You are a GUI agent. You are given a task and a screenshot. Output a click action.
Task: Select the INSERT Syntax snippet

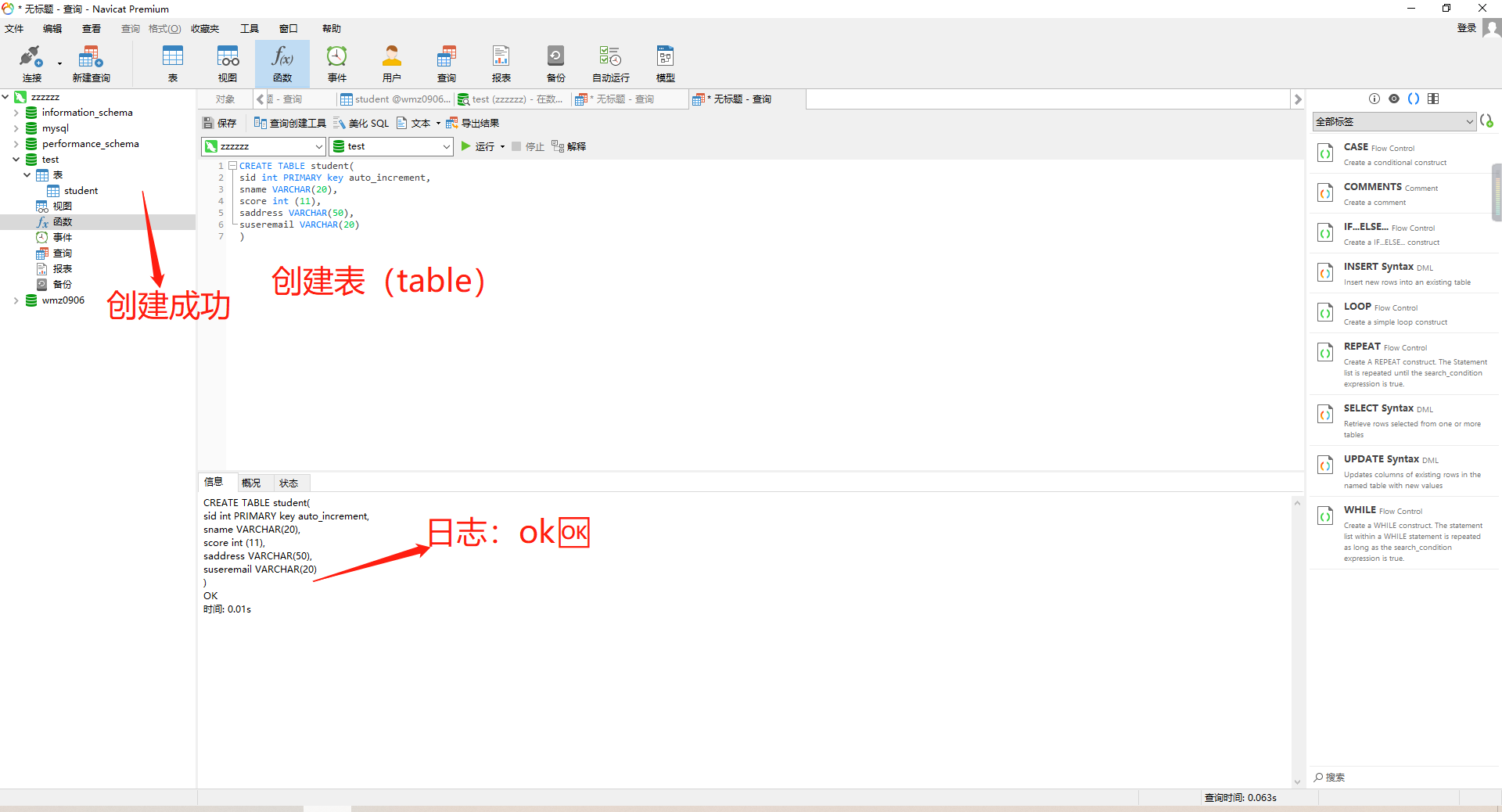1403,273
